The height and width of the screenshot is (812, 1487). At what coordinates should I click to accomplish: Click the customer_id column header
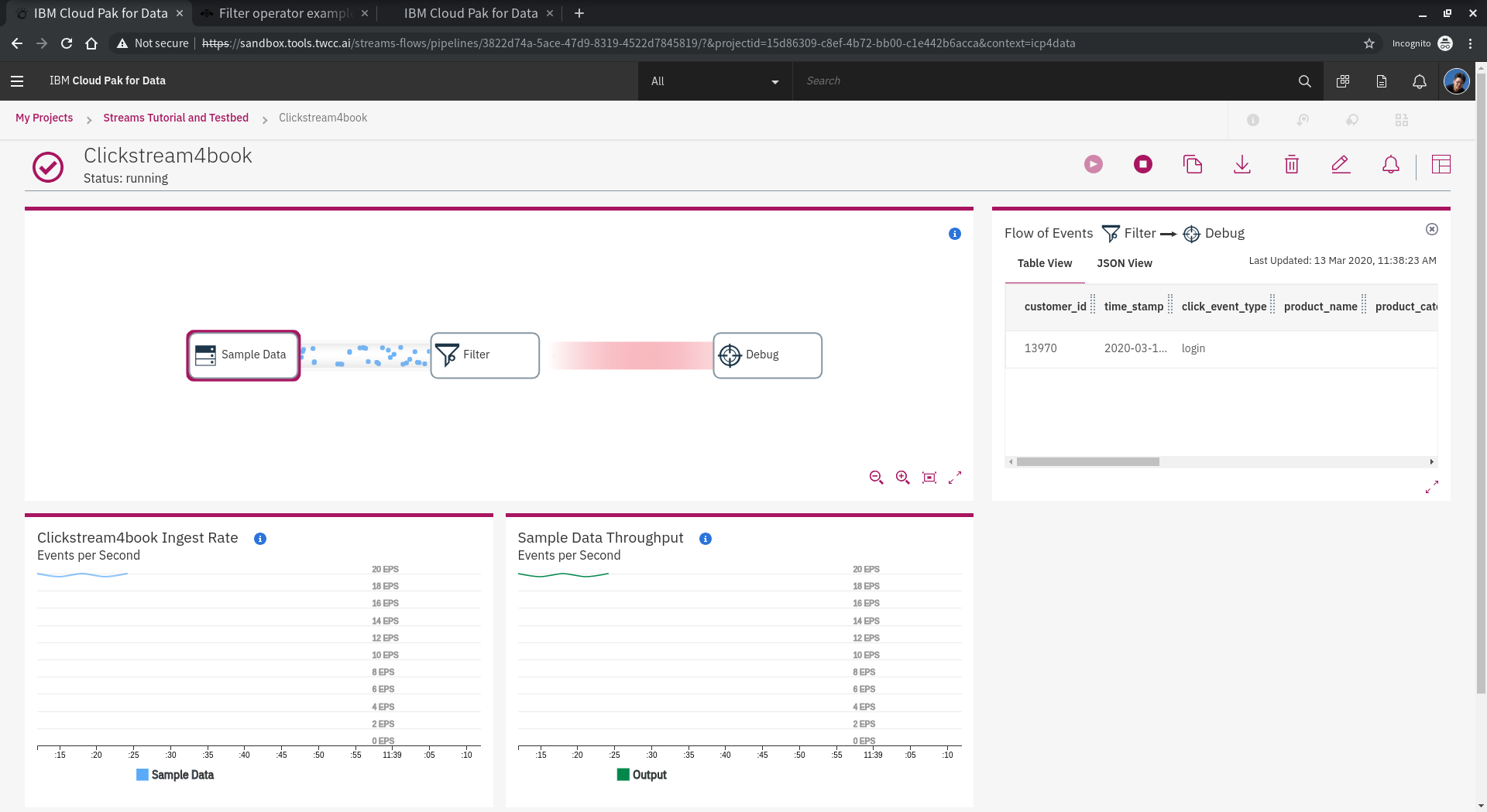1055,307
